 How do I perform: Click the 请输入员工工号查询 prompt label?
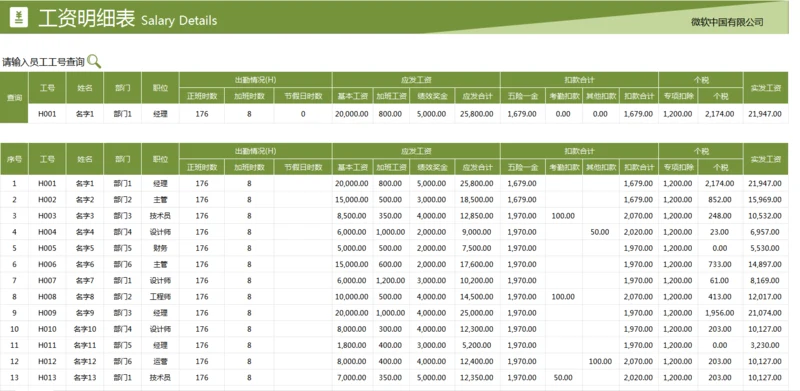click(43, 62)
